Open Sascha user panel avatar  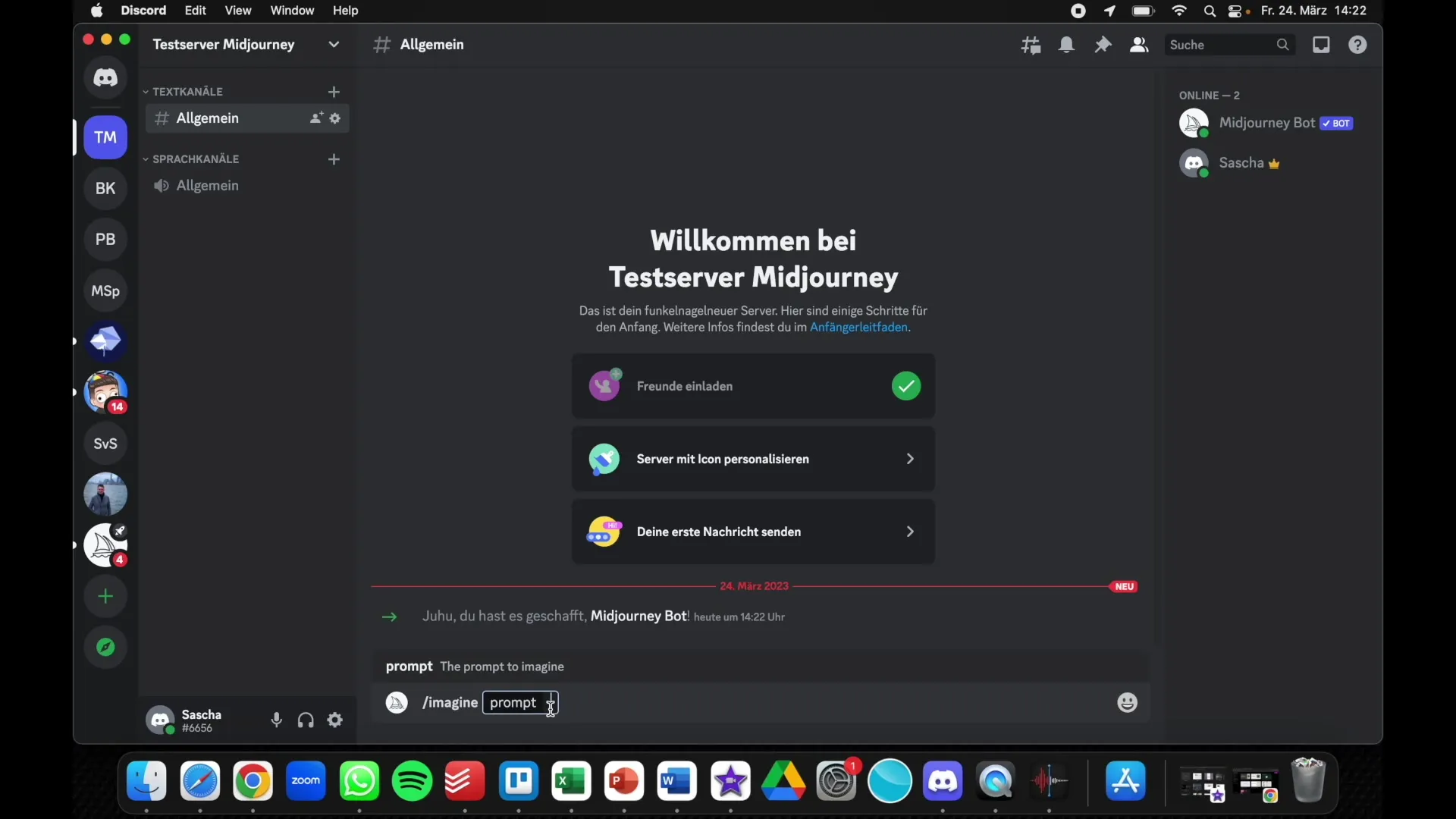pyautogui.click(x=160, y=720)
